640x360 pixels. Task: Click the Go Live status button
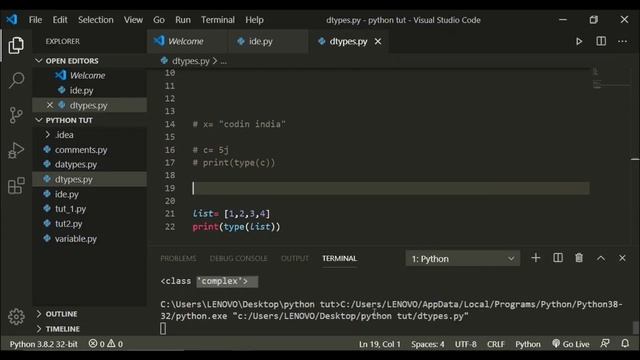coord(571,344)
